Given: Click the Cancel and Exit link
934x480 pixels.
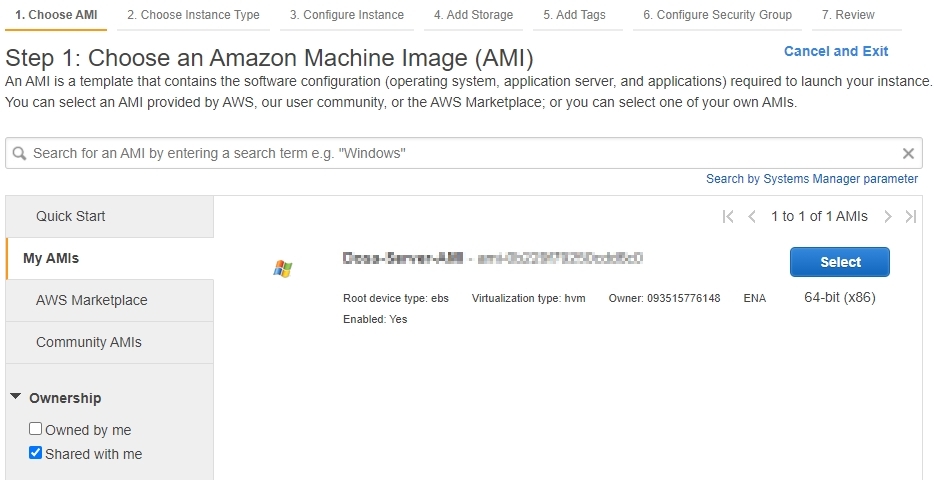Looking at the screenshot, I should pyautogui.click(x=836, y=51).
